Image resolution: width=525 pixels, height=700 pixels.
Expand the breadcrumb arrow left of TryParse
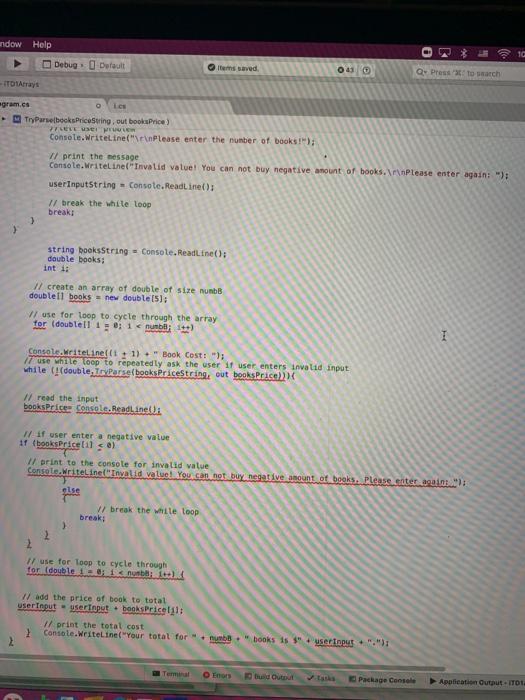point(4,119)
